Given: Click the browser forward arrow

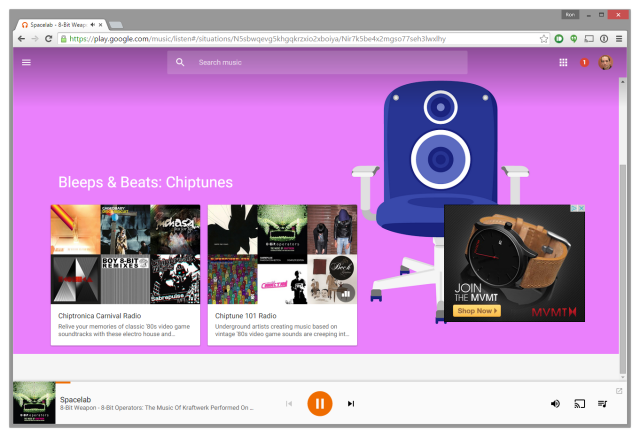Looking at the screenshot, I should [35, 39].
